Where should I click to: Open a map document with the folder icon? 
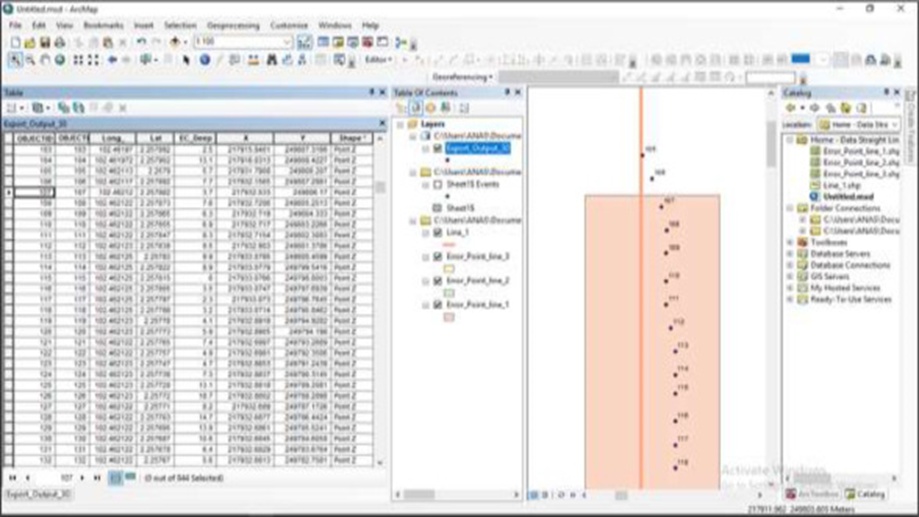30,42
